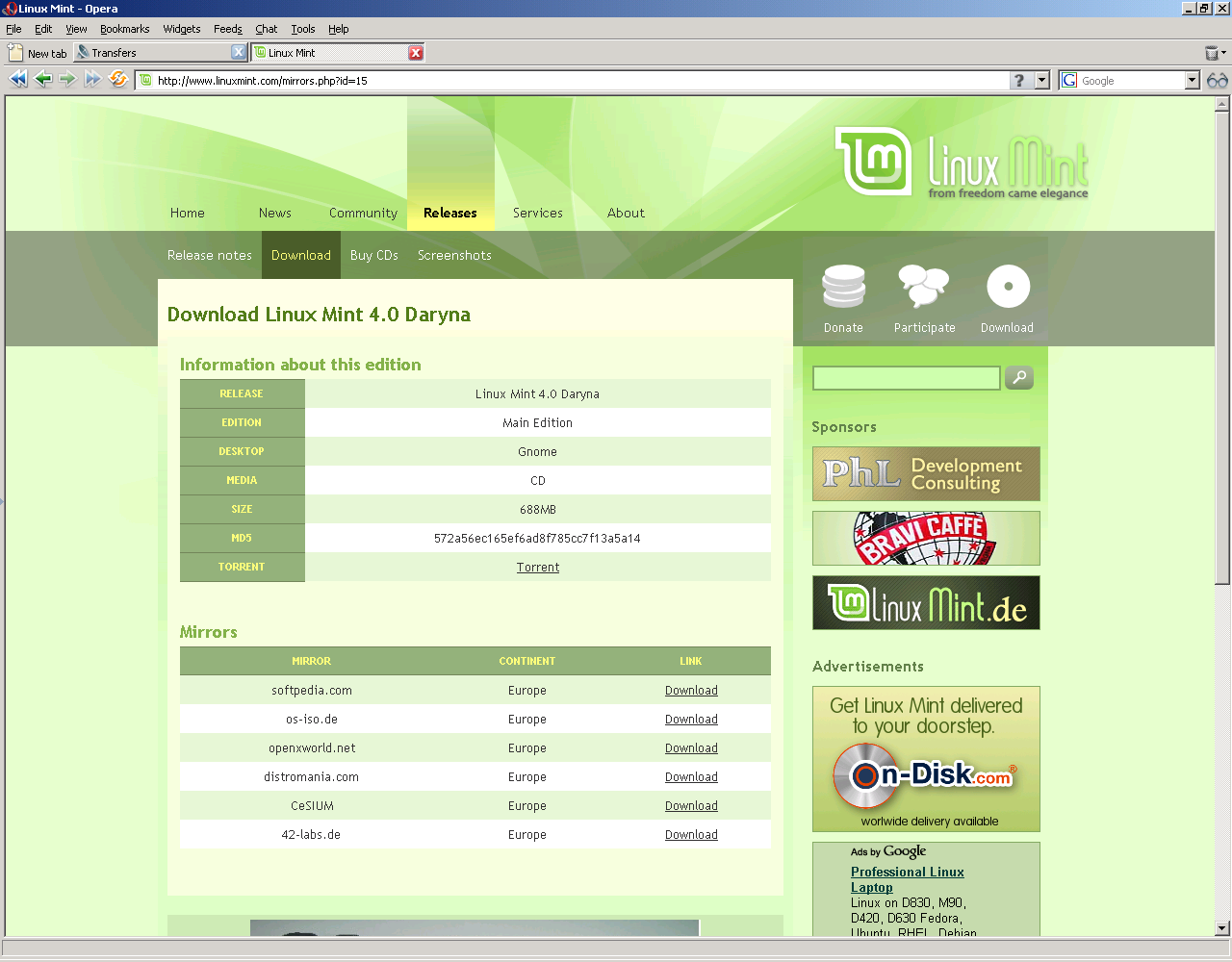The width and height of the screenshot is (1232, 962).
Task: Click the 688MB size value
Action: (538, 510)
